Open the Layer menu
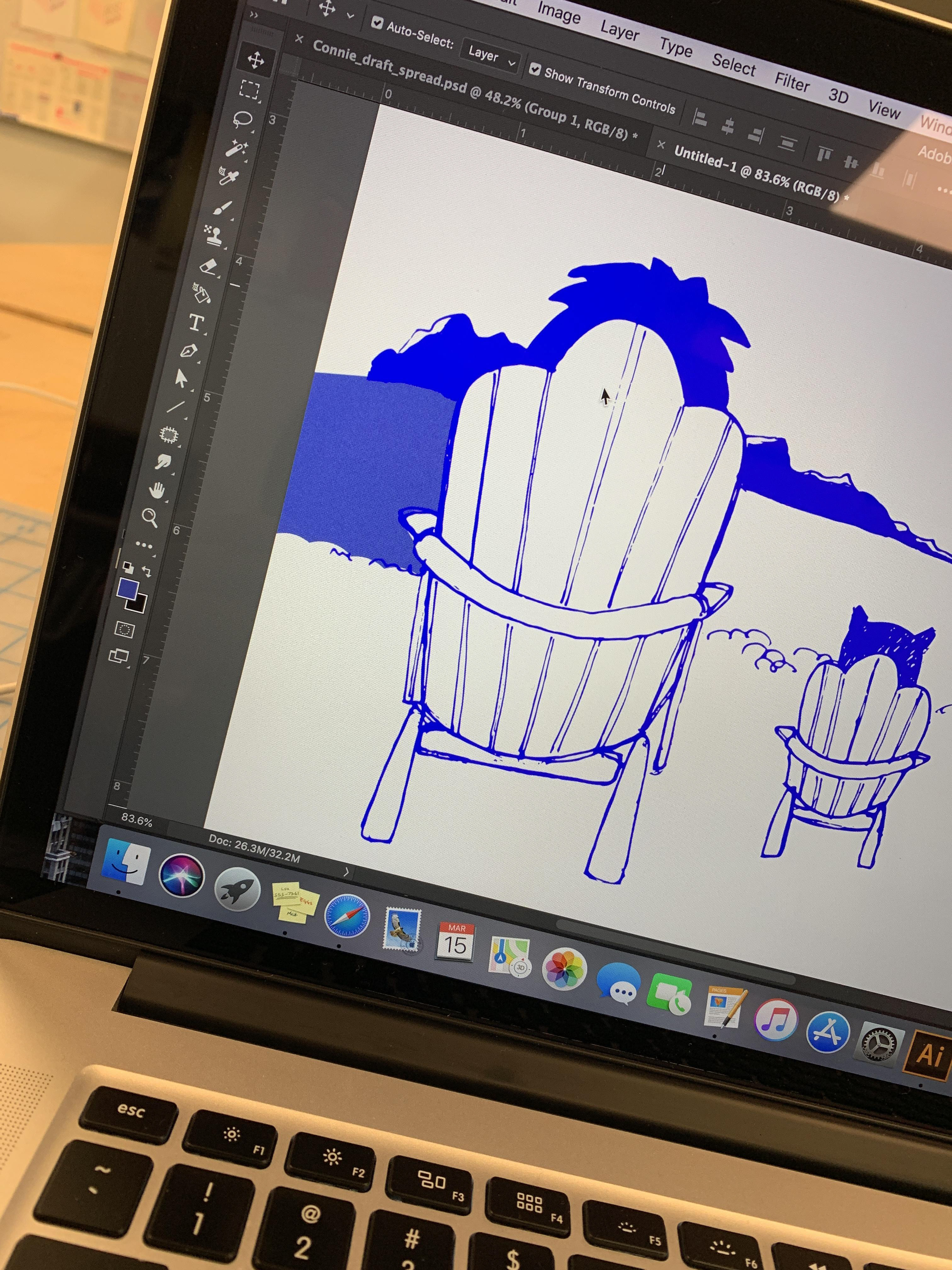This screenshot has height=1270, width=952. click(x=619, y=31)
